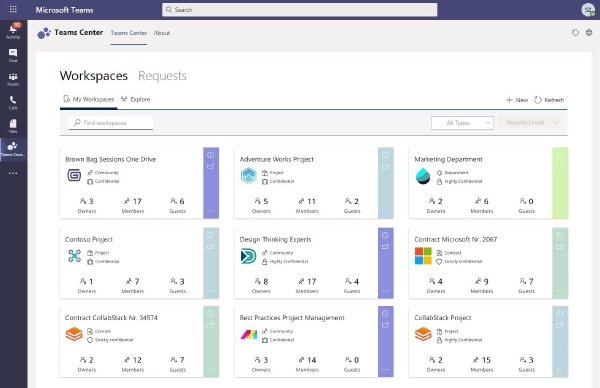Open Marketing Department workspace title
The height and width of the screenshot is (388, 600).
point(448,159)
